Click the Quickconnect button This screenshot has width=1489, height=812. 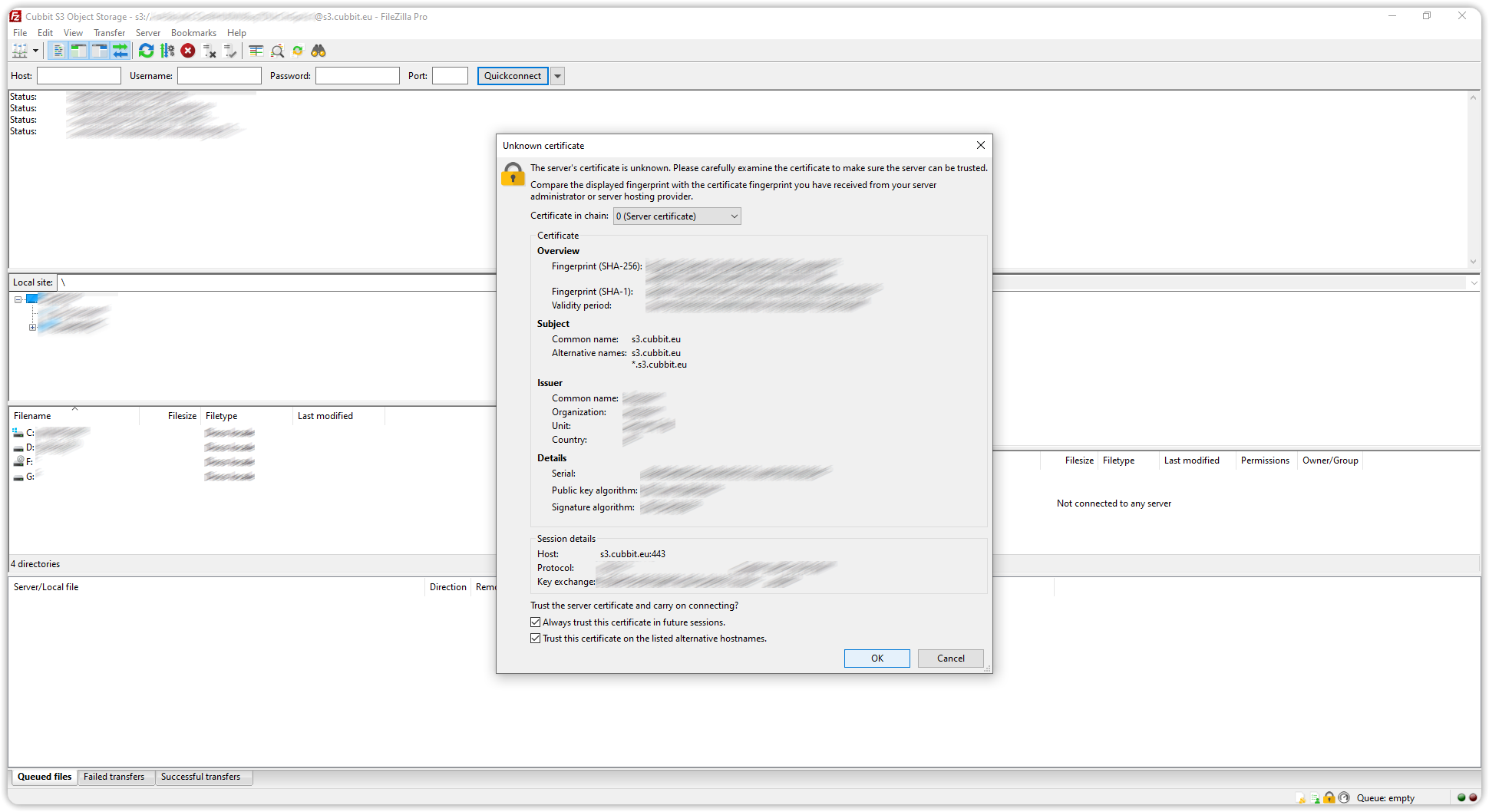point(513,76)
